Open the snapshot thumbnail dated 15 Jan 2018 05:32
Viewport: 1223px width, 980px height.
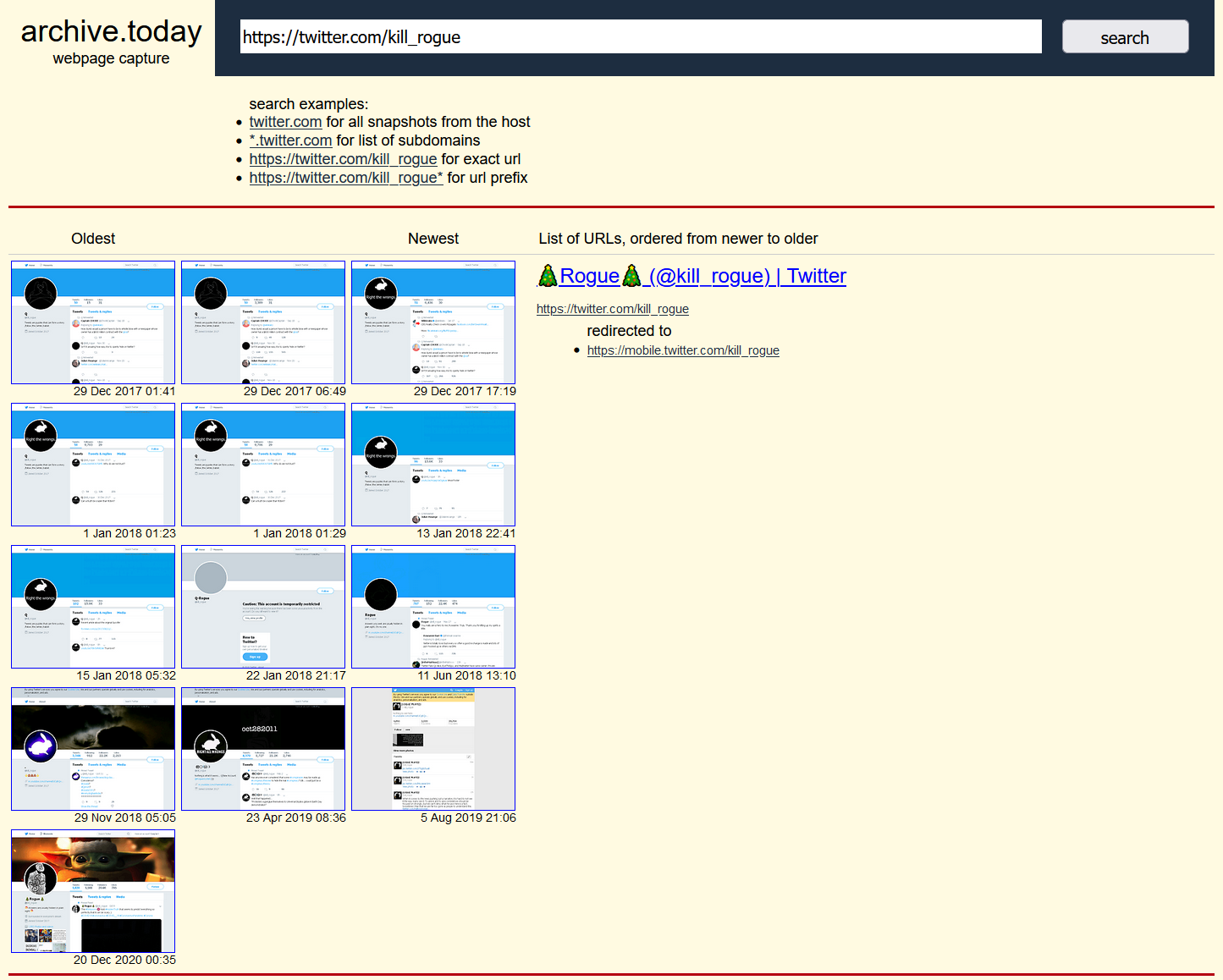coord(93,607)
